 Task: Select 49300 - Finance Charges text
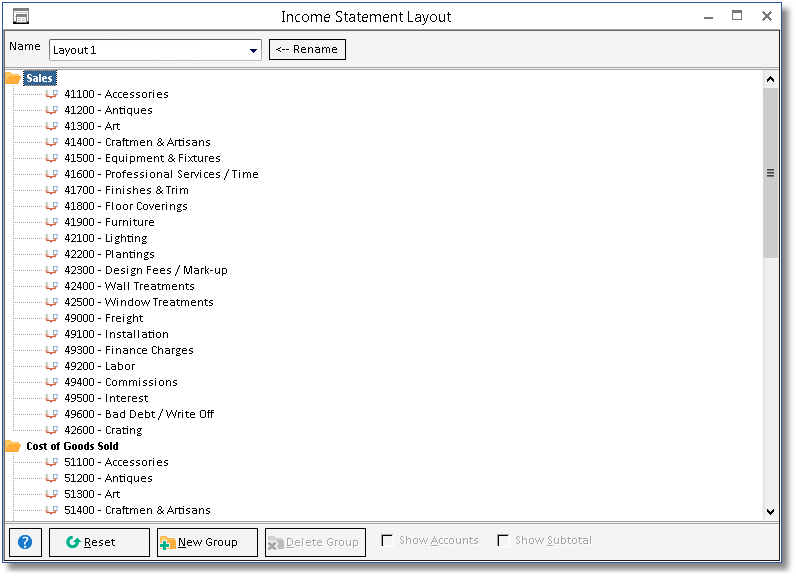click(129, 350)
